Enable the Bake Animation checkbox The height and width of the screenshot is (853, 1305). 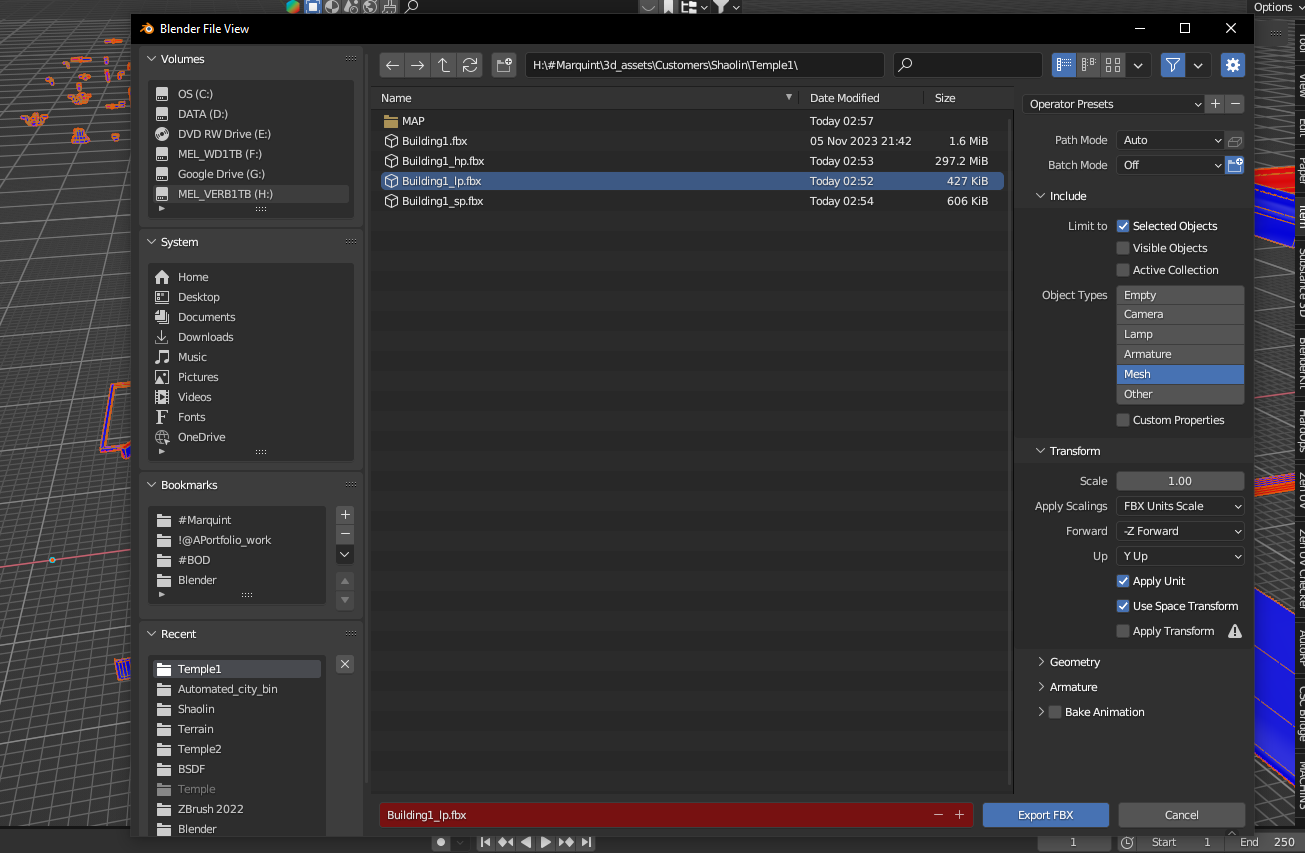(1055, 712)
